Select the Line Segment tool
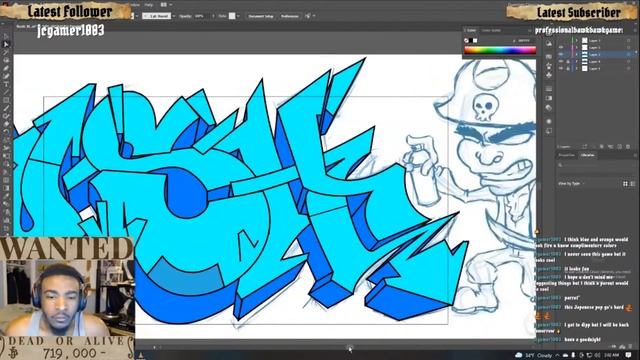Screen dimensions: 640x360 click(6, 92)
